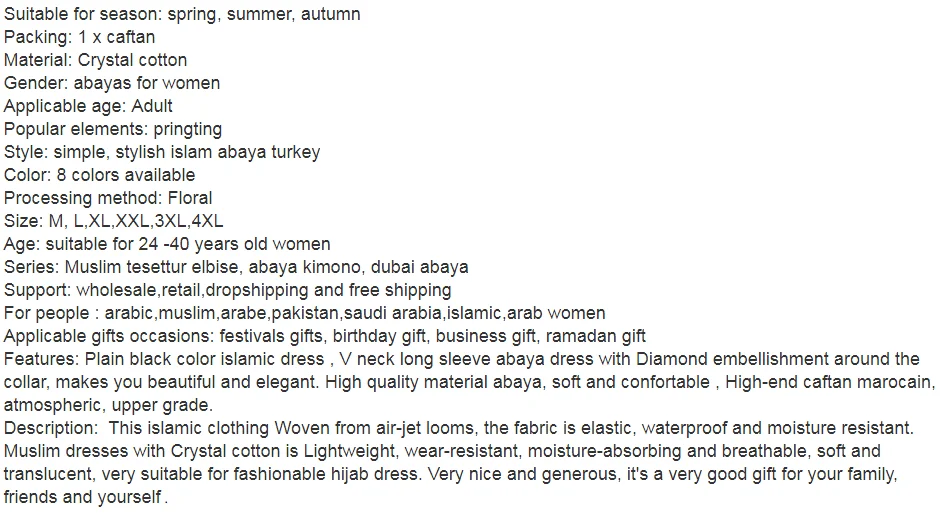
Task: Click the 'Packing: 1 x caftan' line
Action: click(x=79, y=37)
